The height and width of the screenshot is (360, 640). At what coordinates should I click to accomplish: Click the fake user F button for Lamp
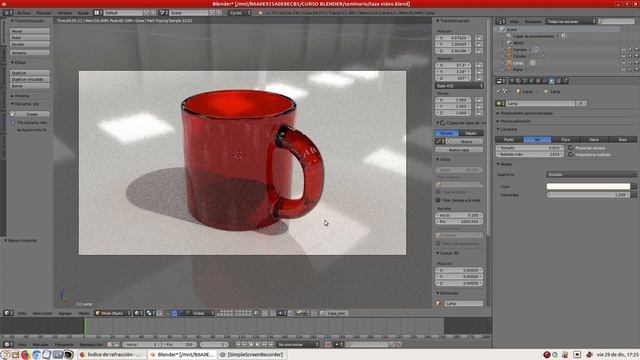click(581, 103)
